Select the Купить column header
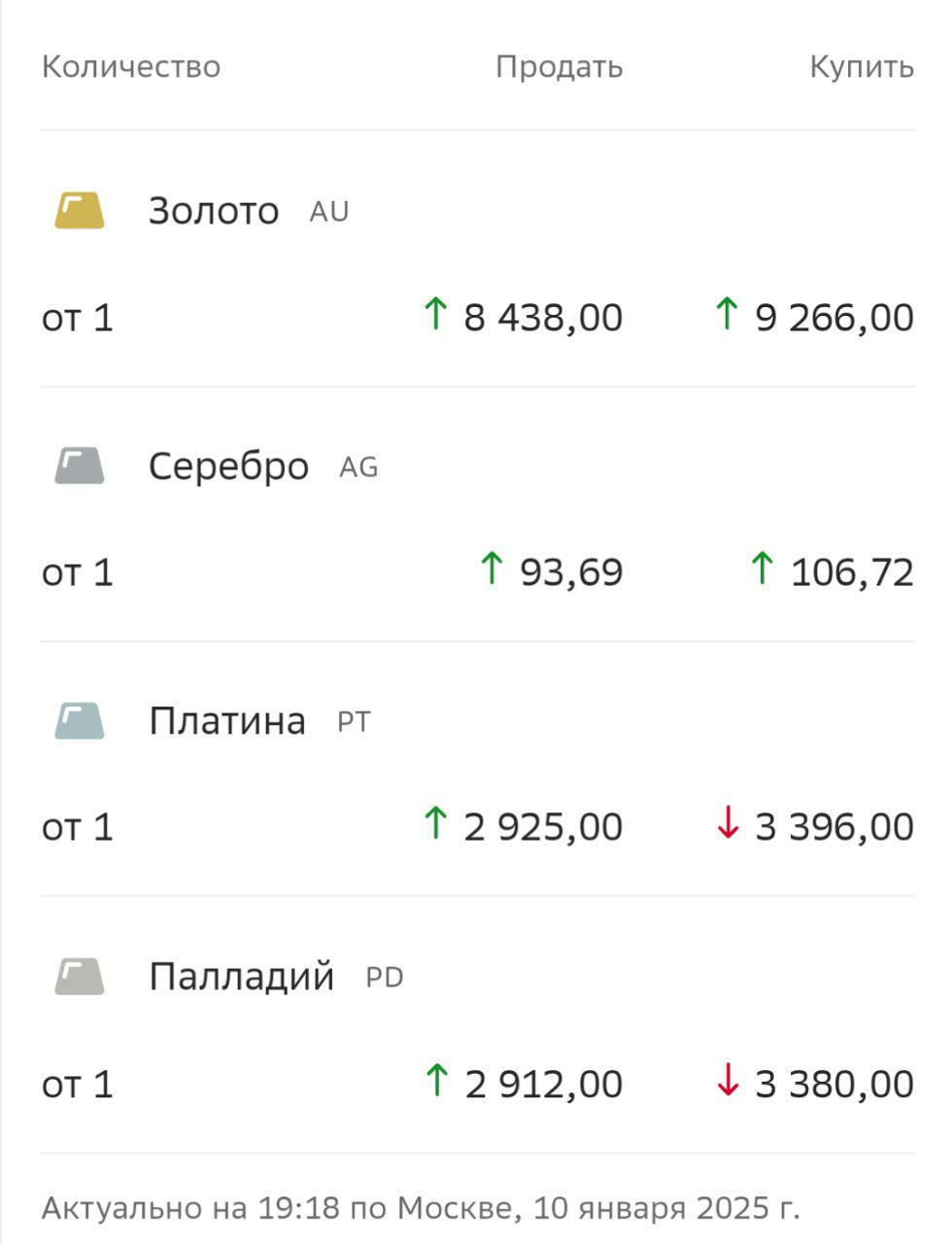The width and height of the screenshot is (952, 1244). coord(862,66)
